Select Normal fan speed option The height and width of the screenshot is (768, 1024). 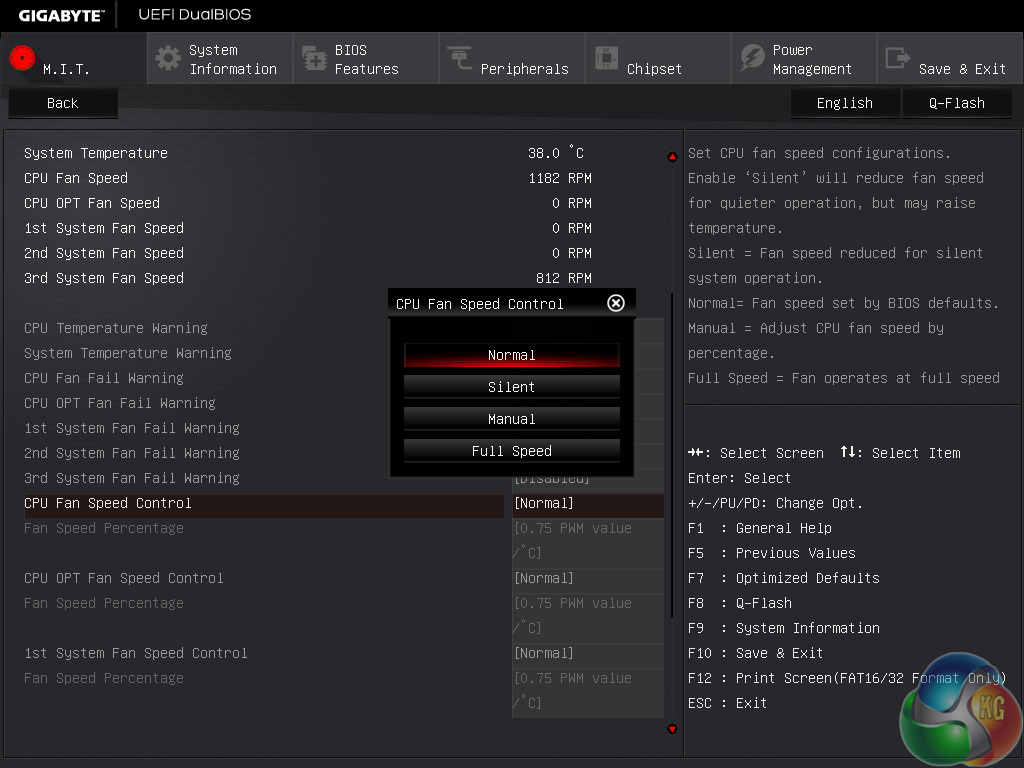tap(511, 355)
